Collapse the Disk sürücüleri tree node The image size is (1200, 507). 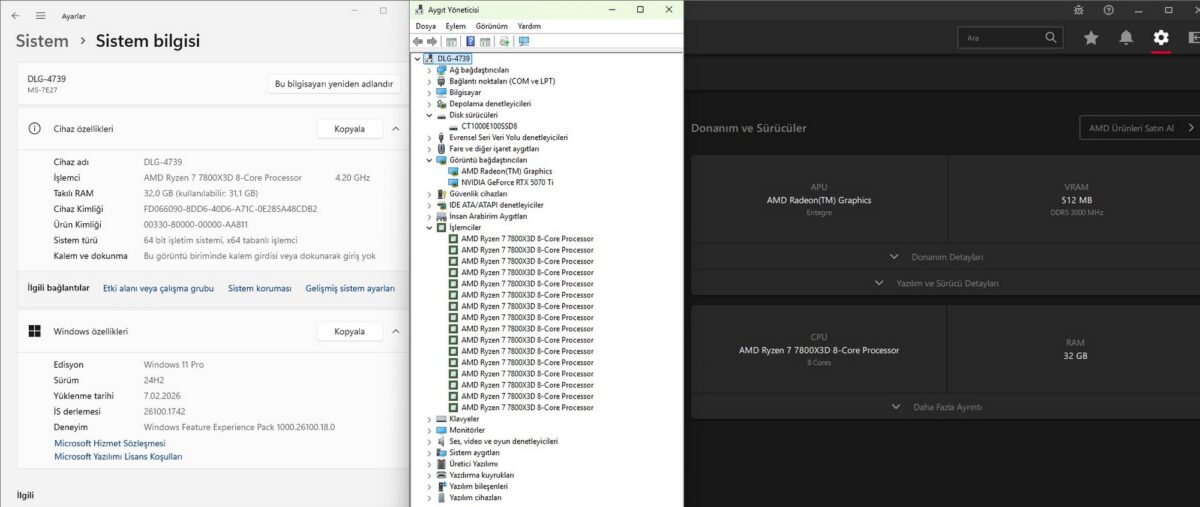(x=429, y=115)
